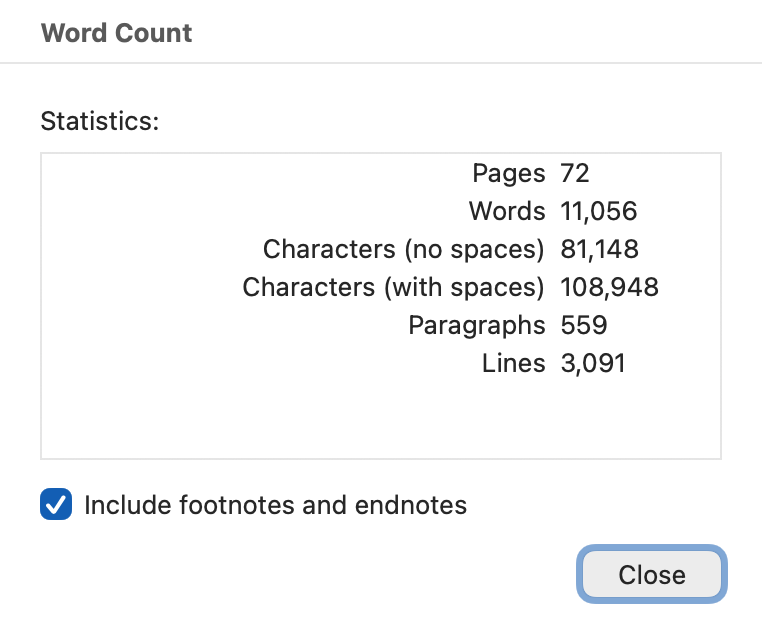The height and width of the screenshot is (636, 762).
Task: Click the value 108,948
Action: click(609, 287)
